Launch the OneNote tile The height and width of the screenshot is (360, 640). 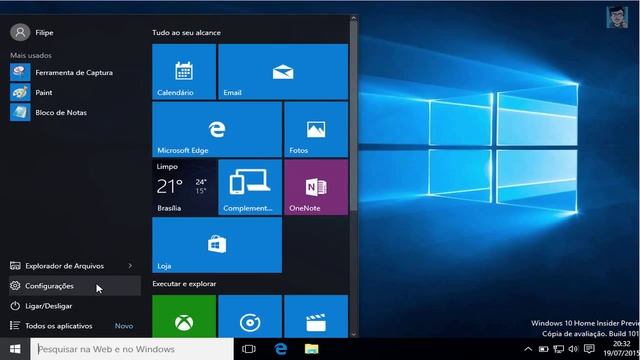tap(316, 187)
